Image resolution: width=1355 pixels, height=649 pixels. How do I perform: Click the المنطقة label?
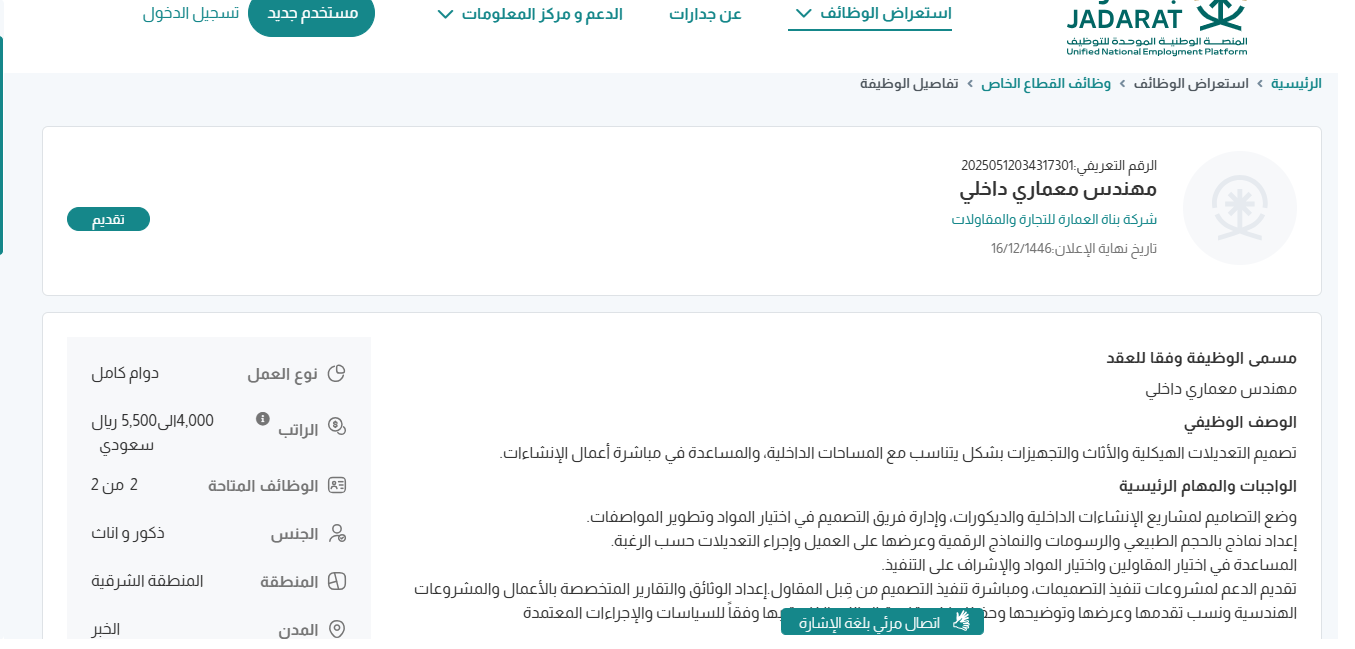290,582
